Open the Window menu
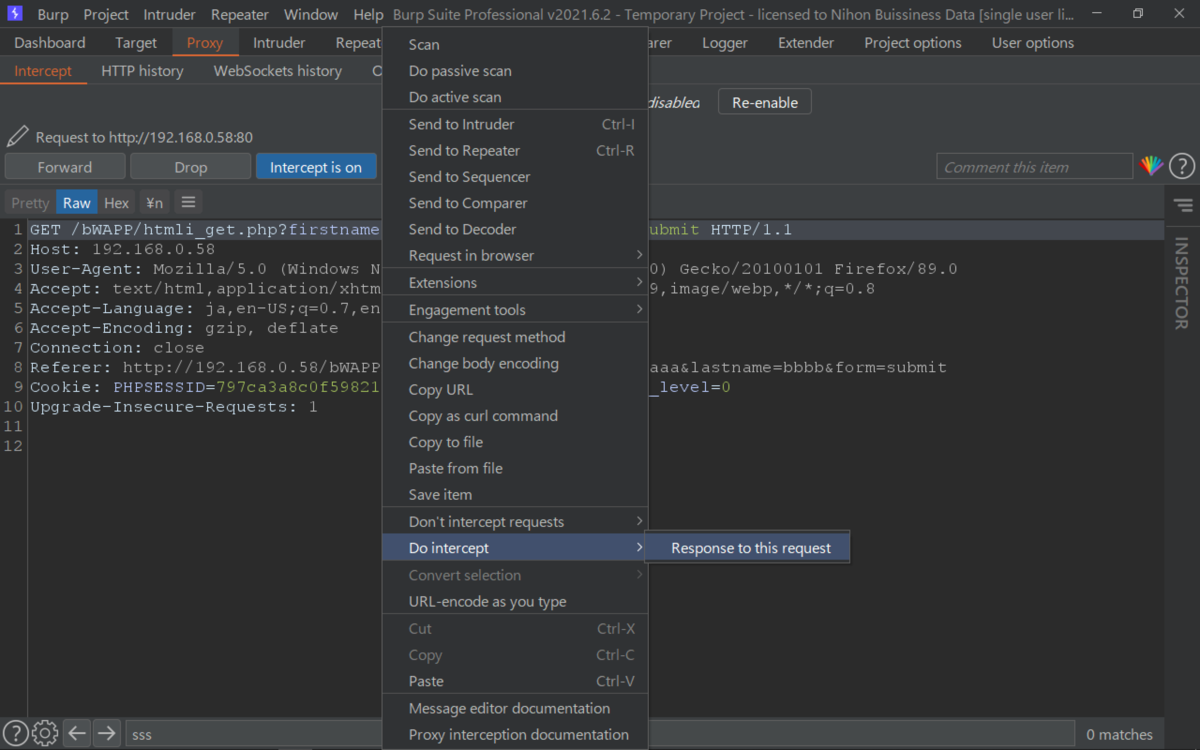The image size is (1200, 750). pos(311,15)
